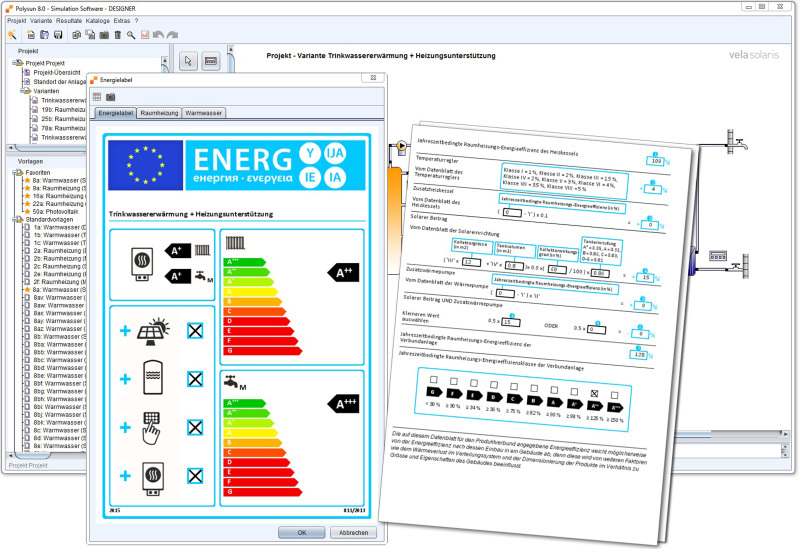Viewport: 800px width, 549px height.
Task: Toggle the storage tank checkbox on the label
Action: point(195,379)
